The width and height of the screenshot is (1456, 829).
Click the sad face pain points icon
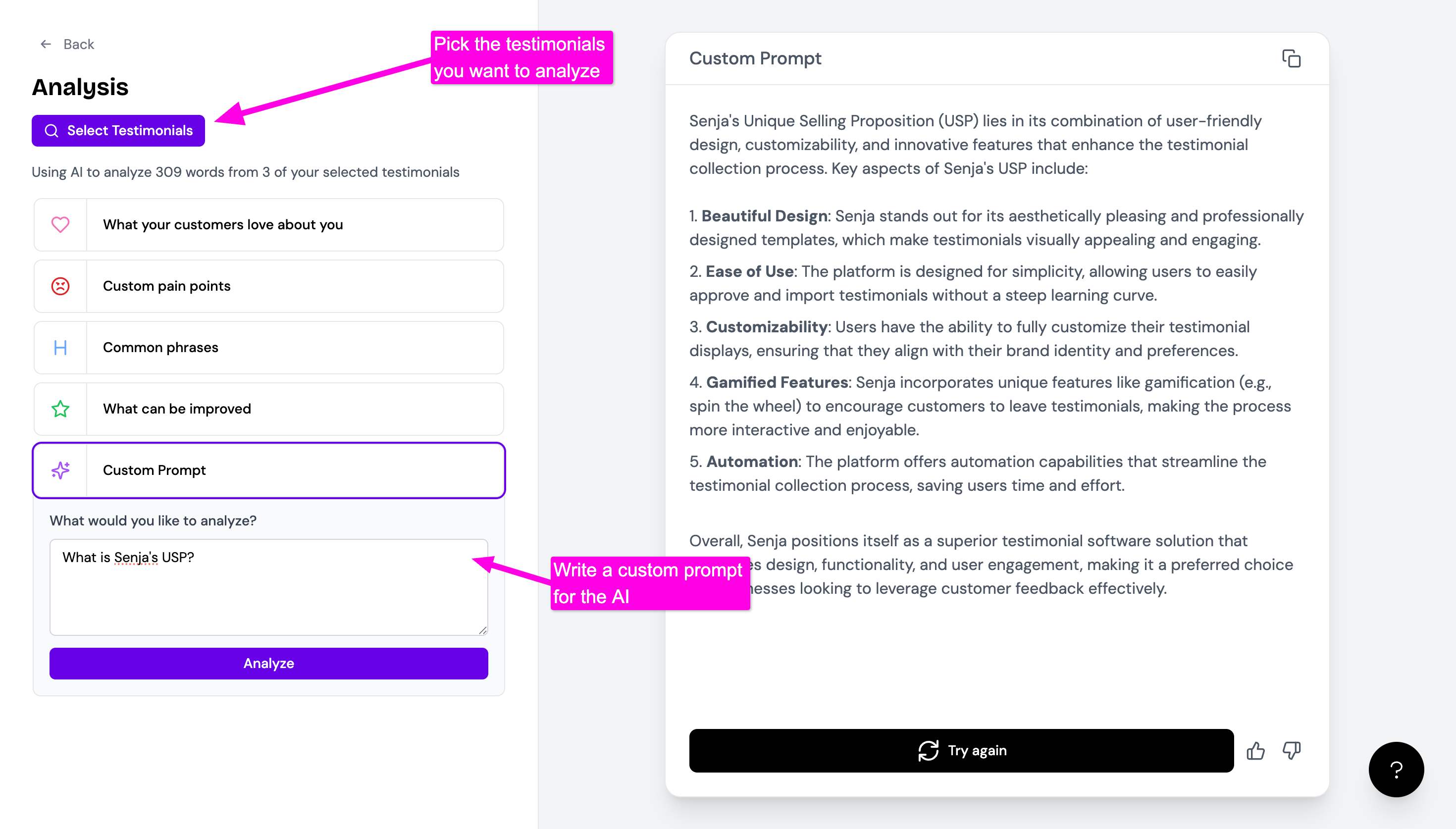(x=60, y=286)
